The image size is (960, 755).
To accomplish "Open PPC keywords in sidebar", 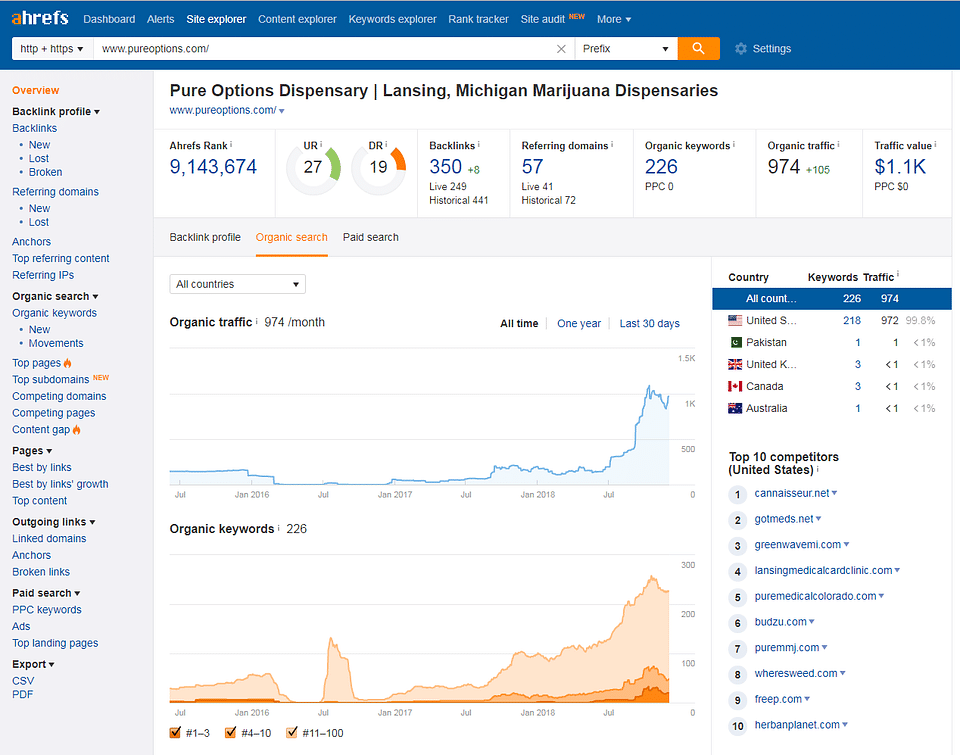I will [47, 610].
